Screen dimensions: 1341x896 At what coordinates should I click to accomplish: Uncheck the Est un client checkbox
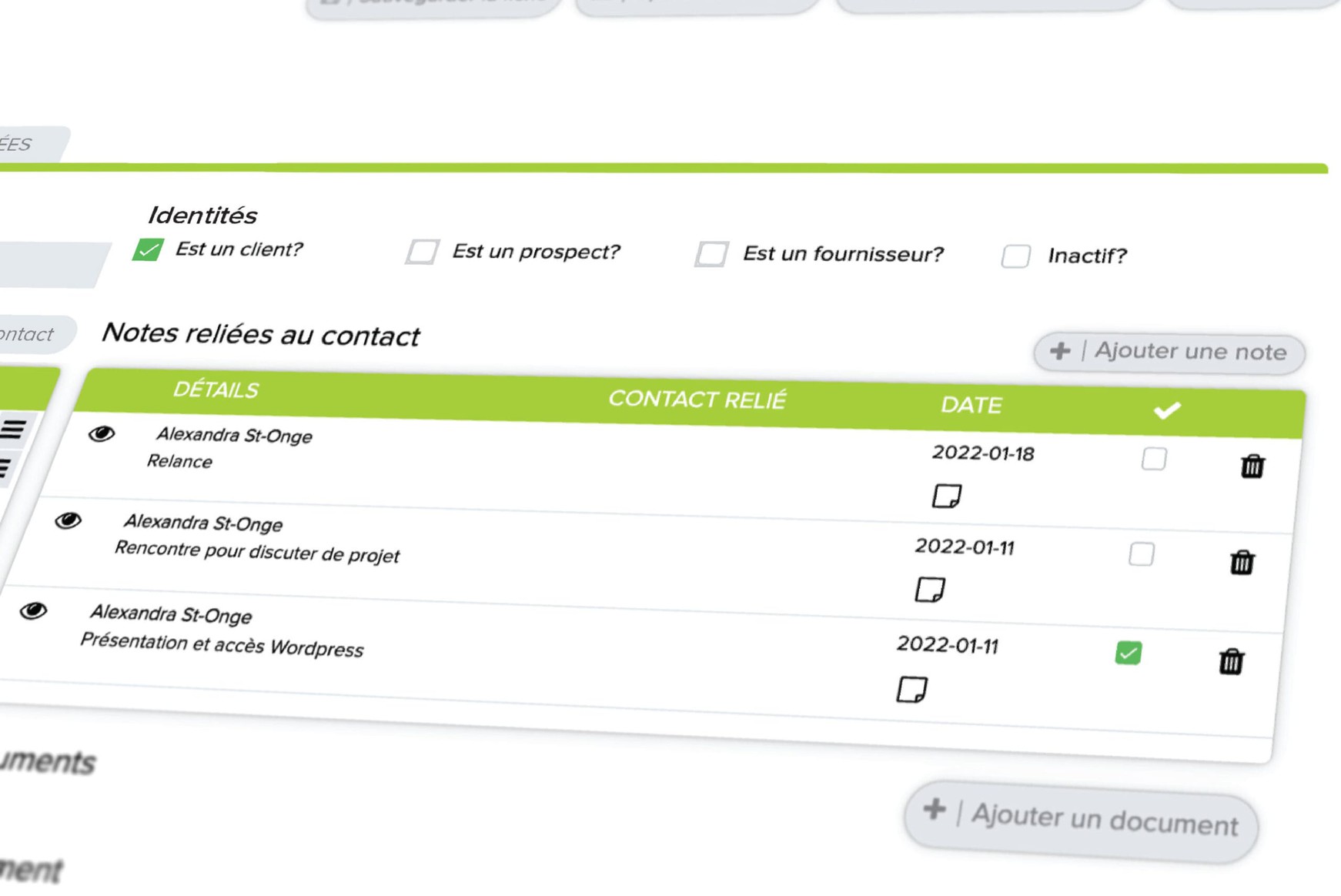click(148, 250)
